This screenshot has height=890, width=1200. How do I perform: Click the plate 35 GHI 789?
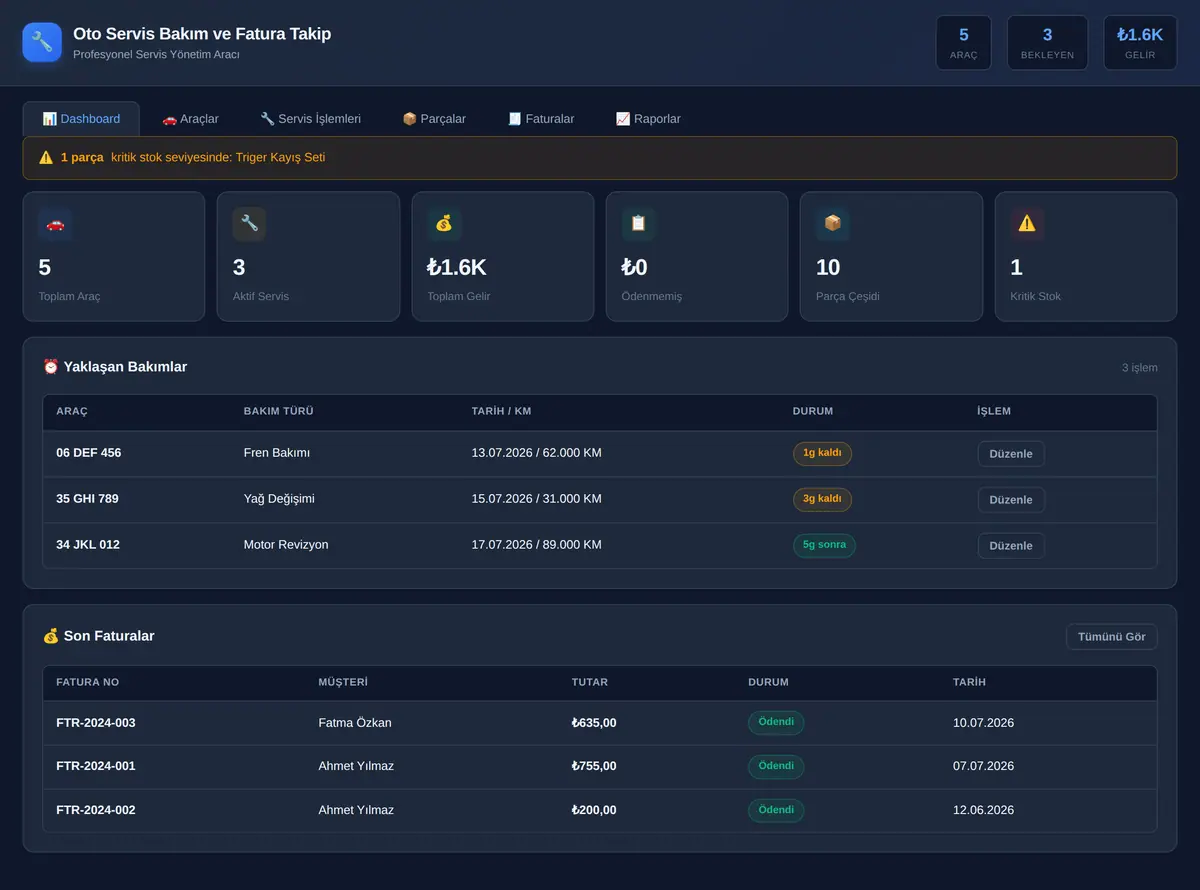coord(88,499)
